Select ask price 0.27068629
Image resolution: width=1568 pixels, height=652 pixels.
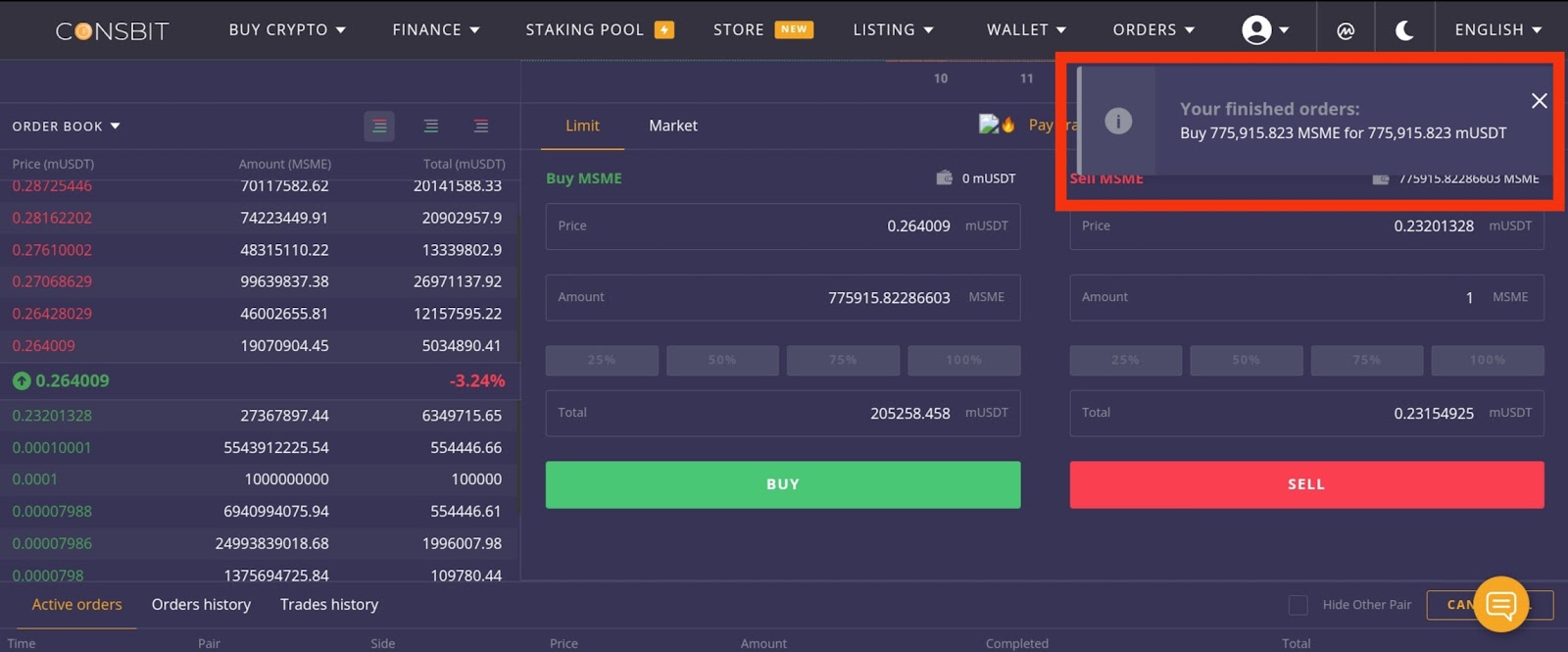click(52, 281)
